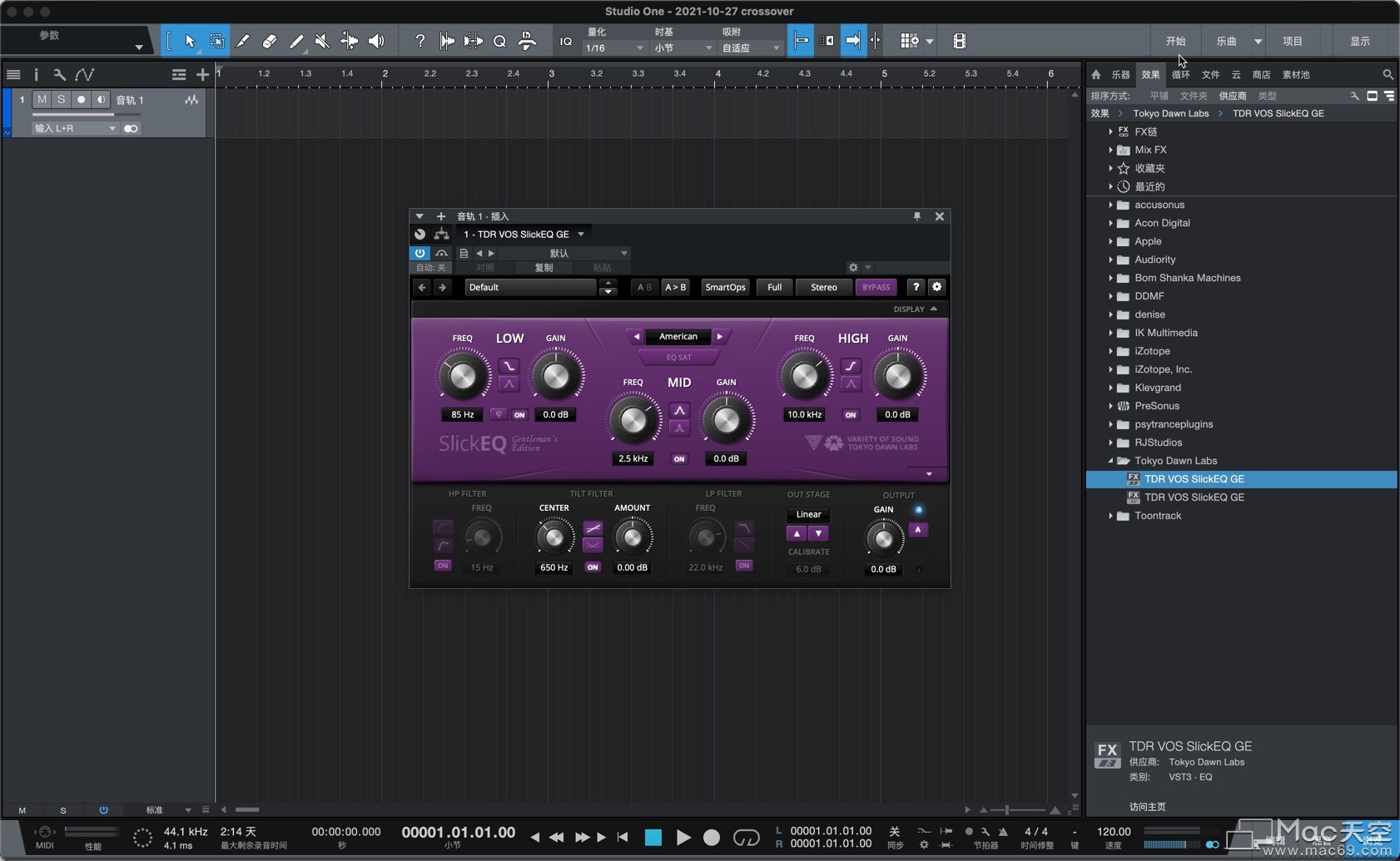
Task: Select the Mute tool
Action: tap(322, 41)
